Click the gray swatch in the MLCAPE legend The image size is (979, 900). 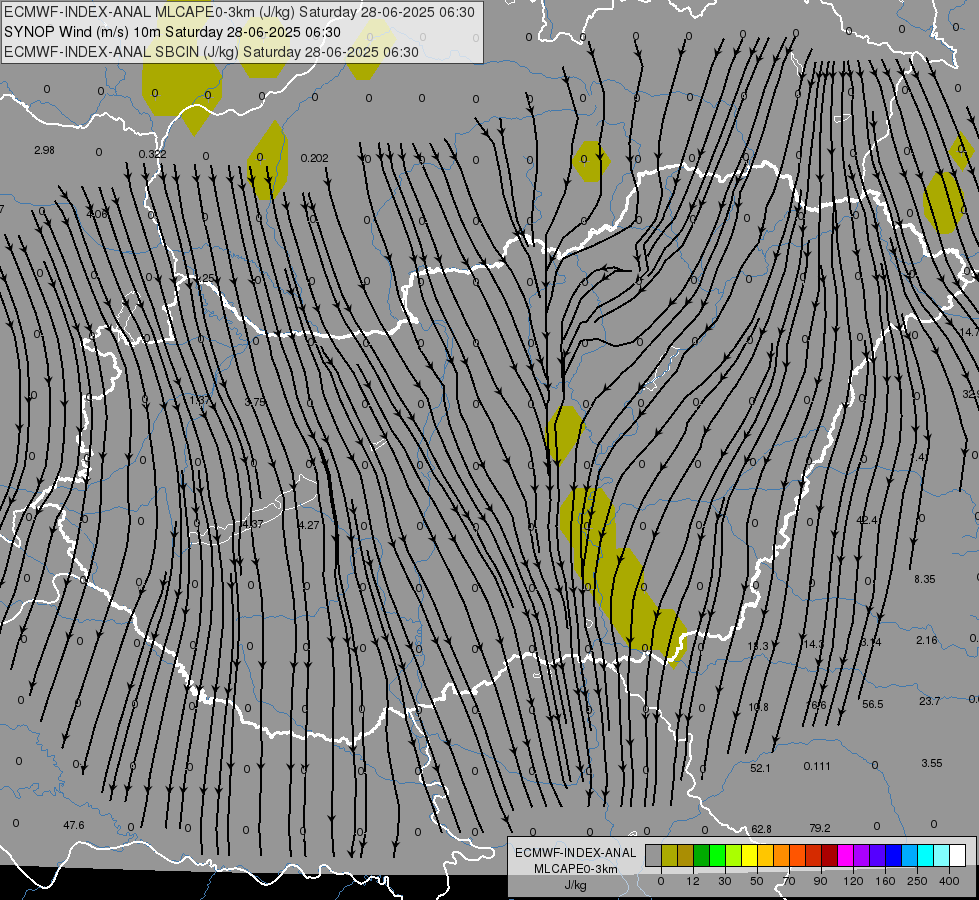[x=654, y=855]
